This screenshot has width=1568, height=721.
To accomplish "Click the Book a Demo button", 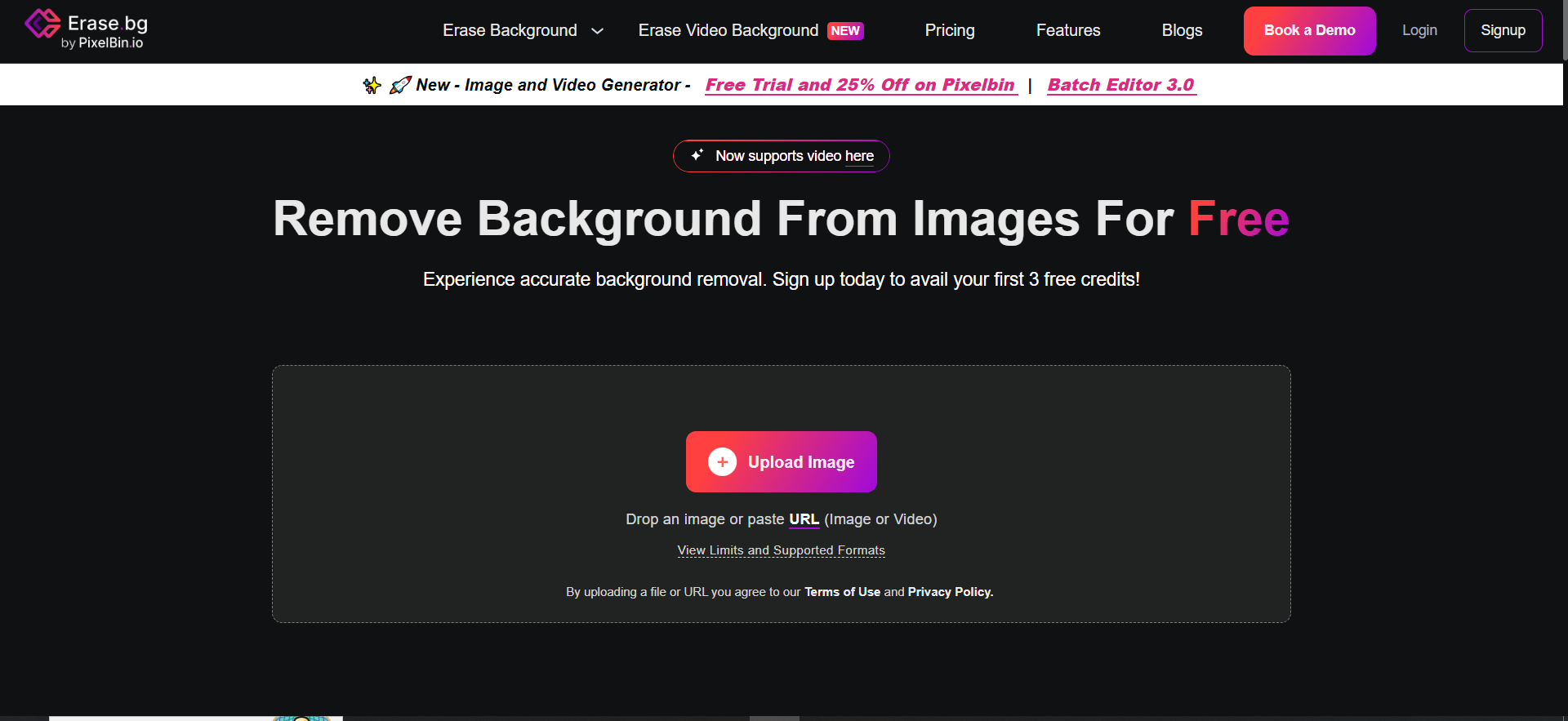I will point(1309,31).
